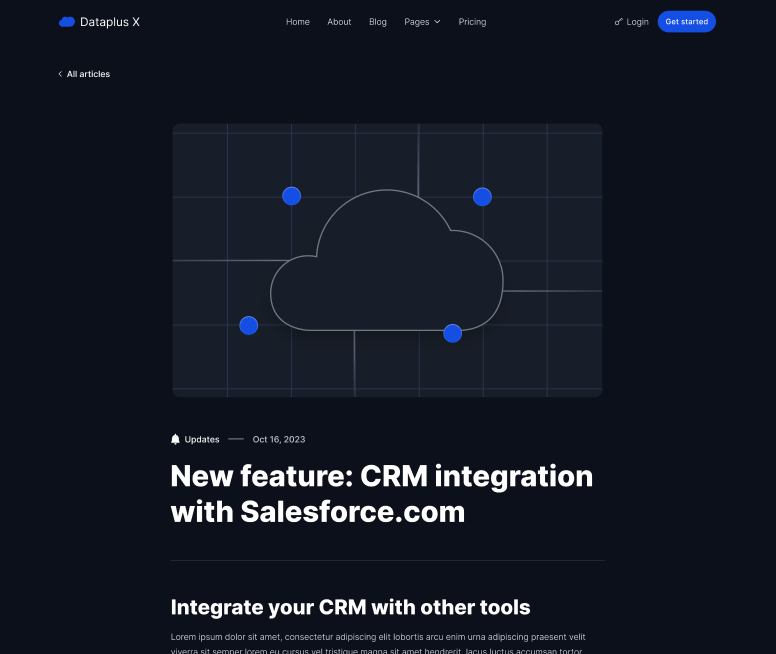Navigate to the Pricing page
Image resolution: width=776 pixels, height=654 pixels.
tap(472, 22)
